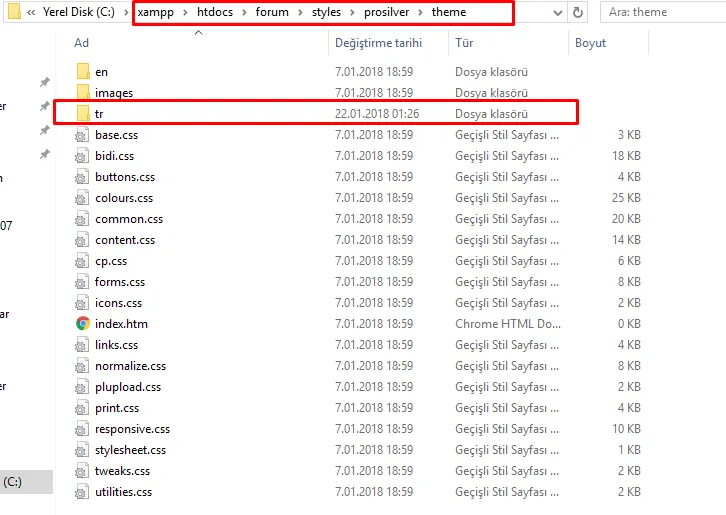726x515 pixels.
Task: Click the bidi.css file icon
Action: click(x=82, y=156)
